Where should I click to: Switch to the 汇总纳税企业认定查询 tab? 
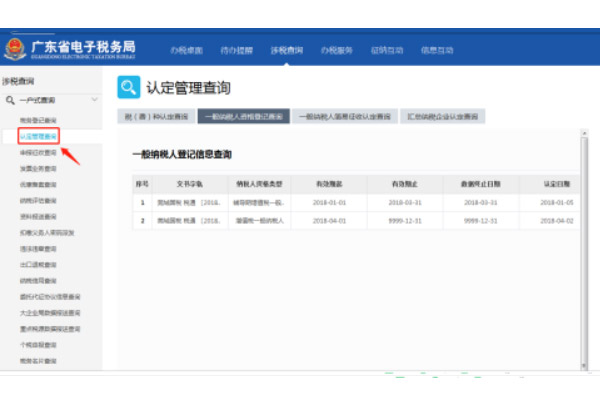(x=443, y=116)
